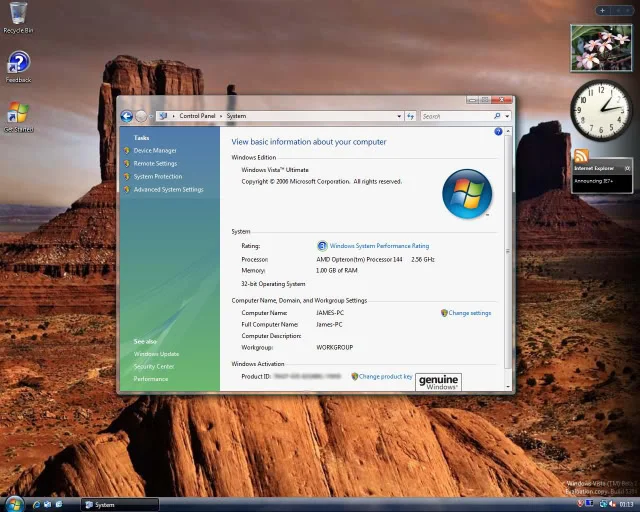Screen dimensions: 640x512
Task: Open System Protection from Tasks pane
Action: click(158, 177)
